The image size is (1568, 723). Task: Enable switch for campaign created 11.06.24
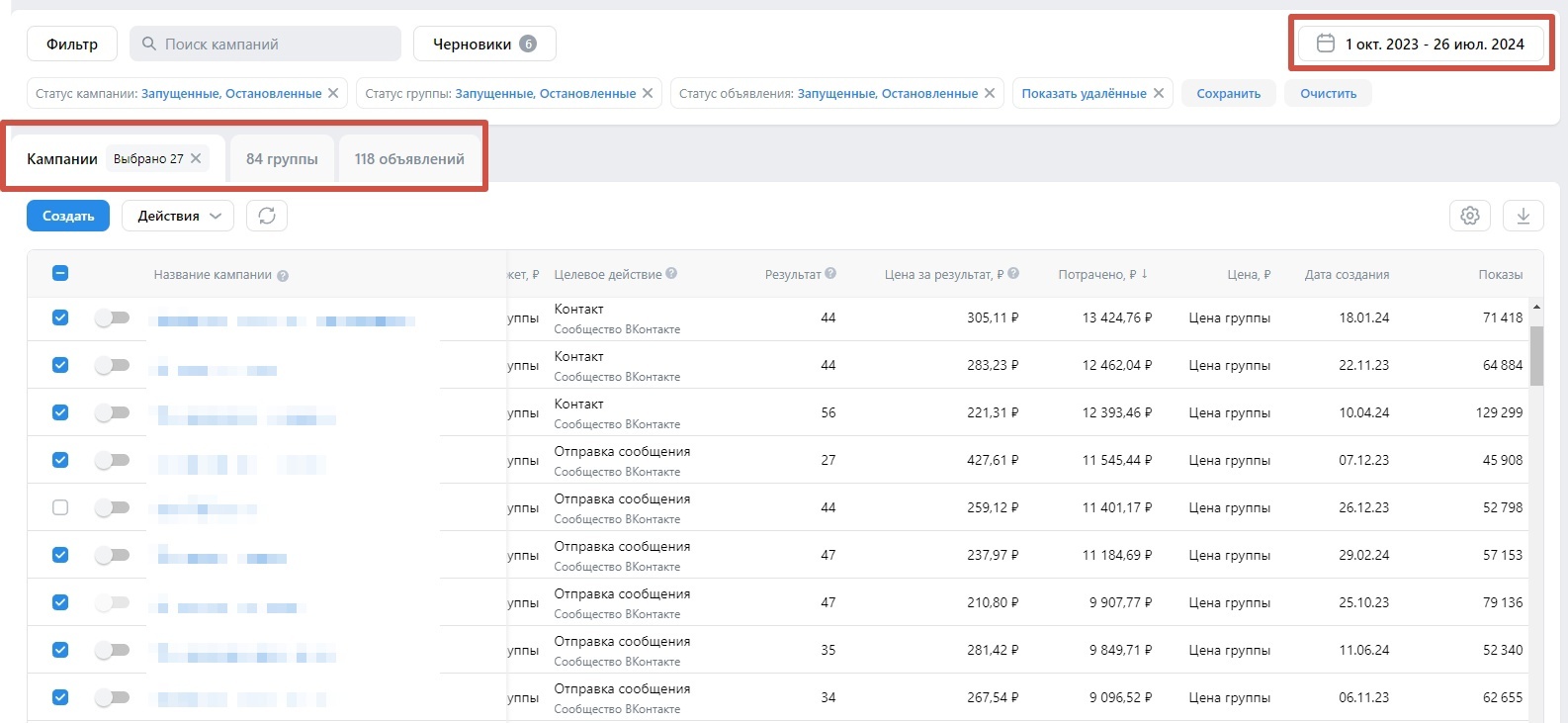tap(112, 650)
